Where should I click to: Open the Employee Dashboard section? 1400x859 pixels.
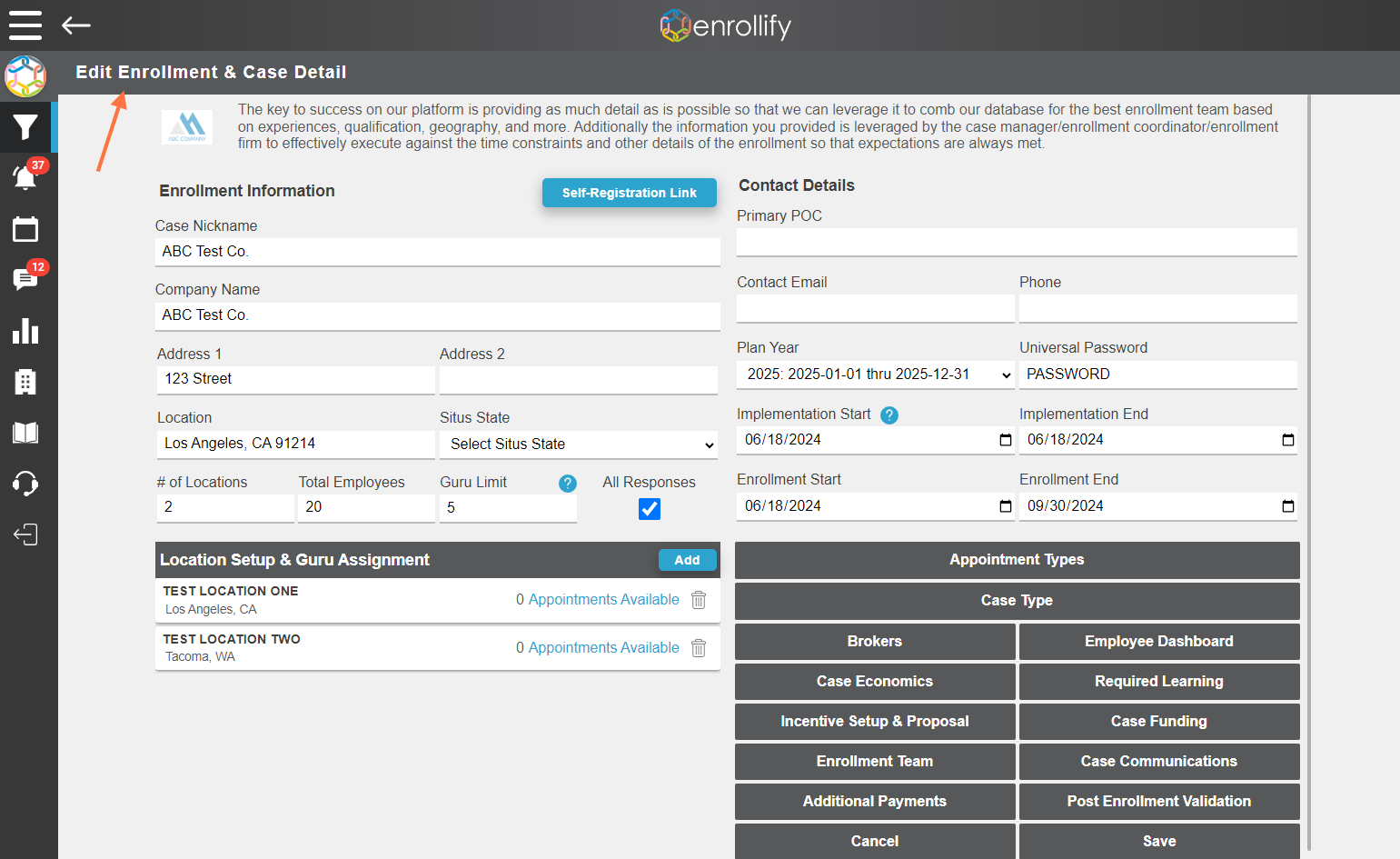(1159, 642)
